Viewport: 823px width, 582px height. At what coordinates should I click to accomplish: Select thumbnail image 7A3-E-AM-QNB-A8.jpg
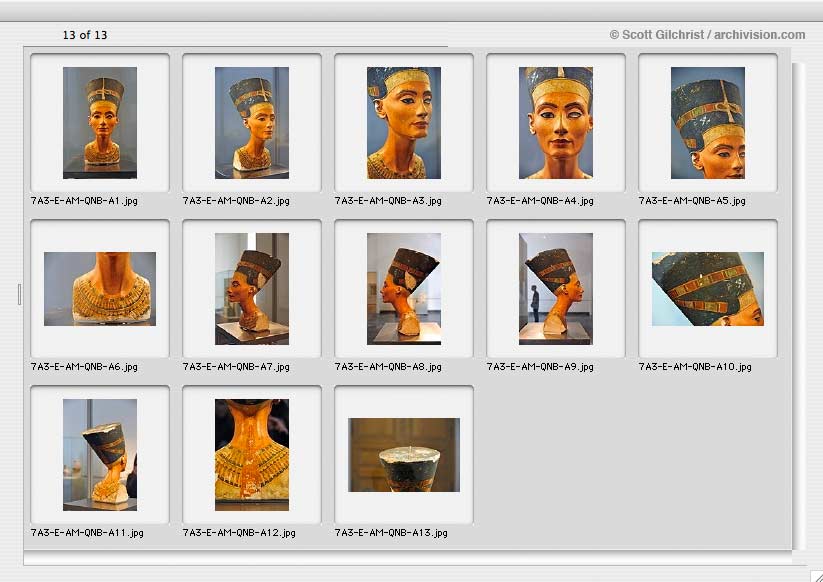tap(404, 289)
